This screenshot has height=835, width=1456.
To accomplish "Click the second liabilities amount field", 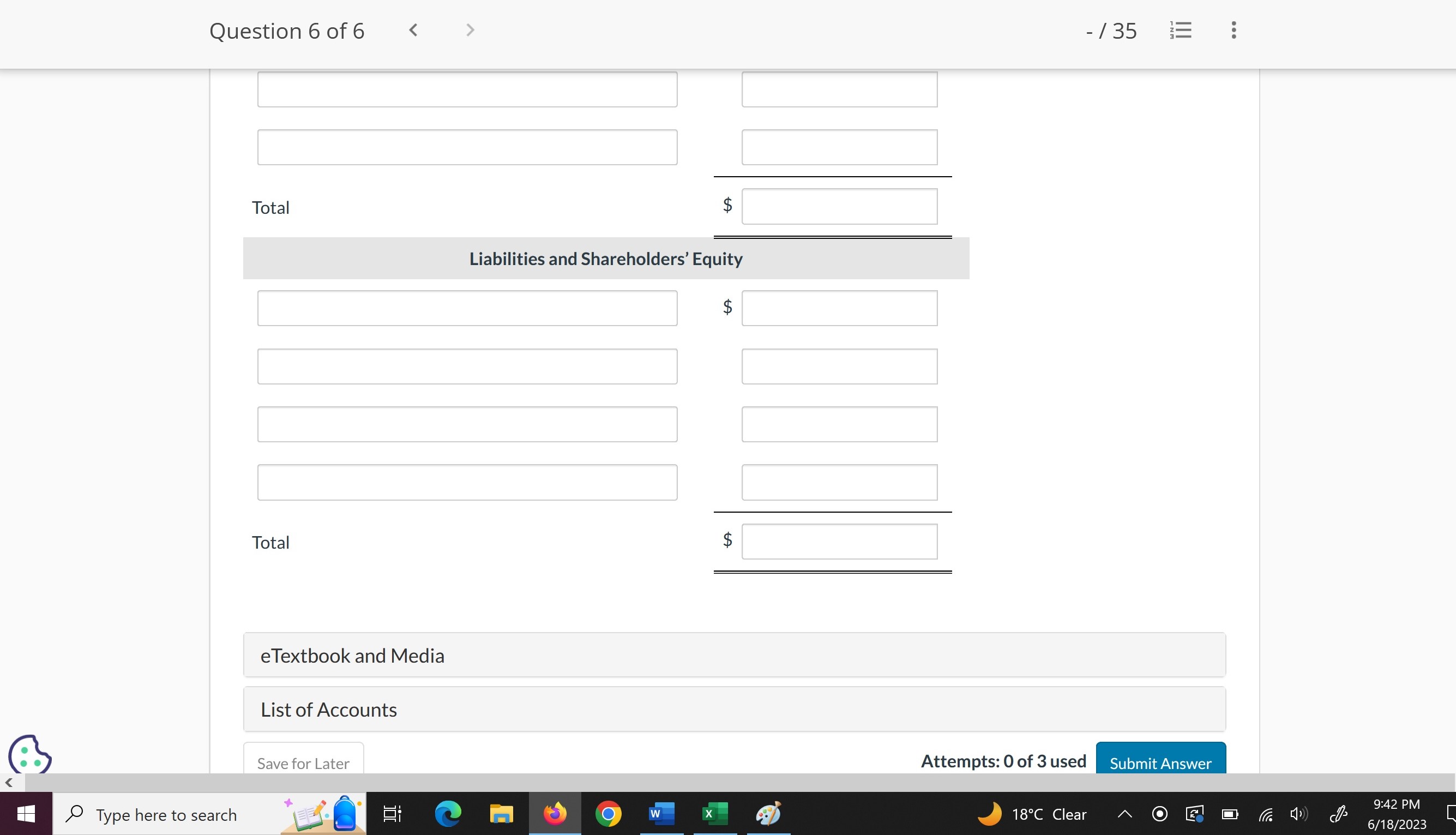I will click(x=837, y=366).
